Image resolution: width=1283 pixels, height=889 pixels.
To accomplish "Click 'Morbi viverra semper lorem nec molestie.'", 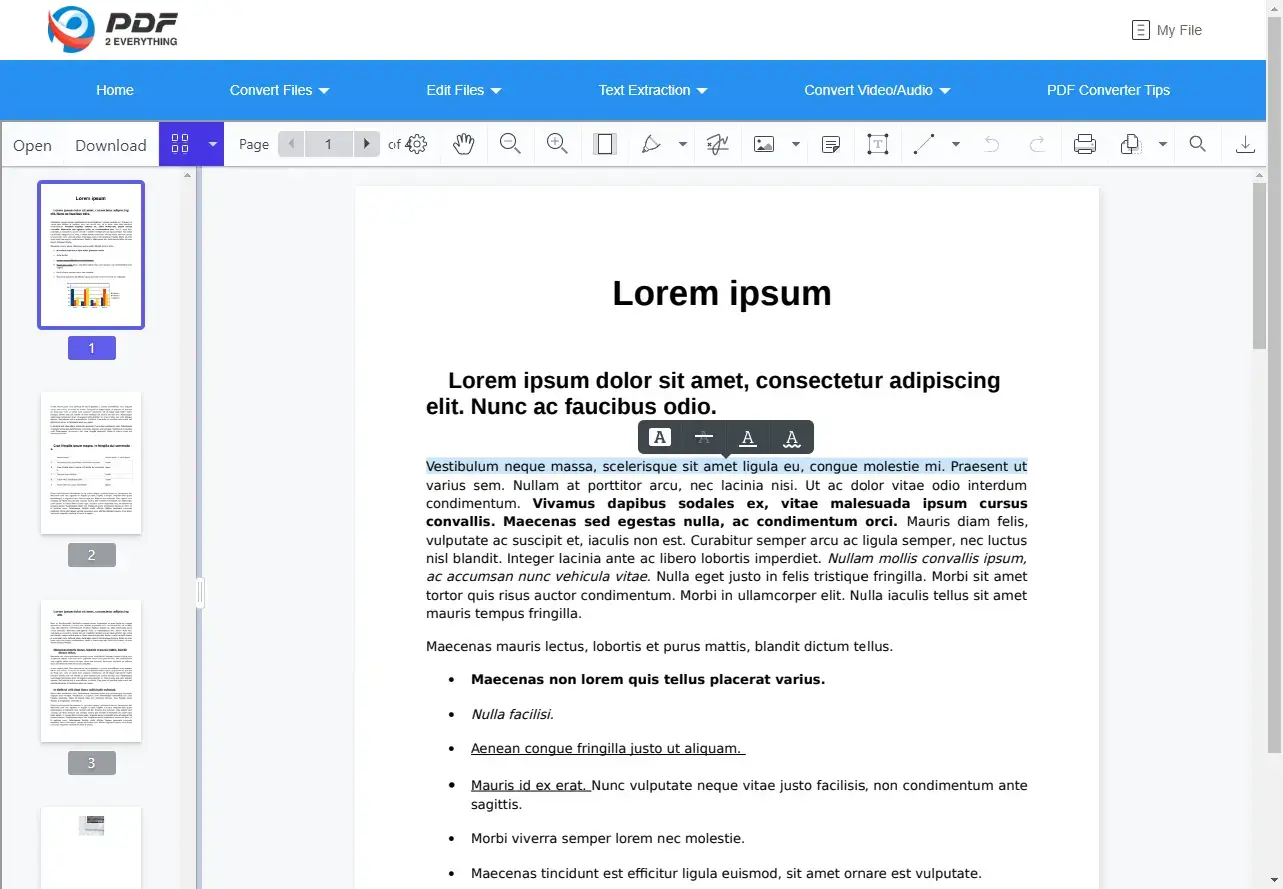I will 608,838.
